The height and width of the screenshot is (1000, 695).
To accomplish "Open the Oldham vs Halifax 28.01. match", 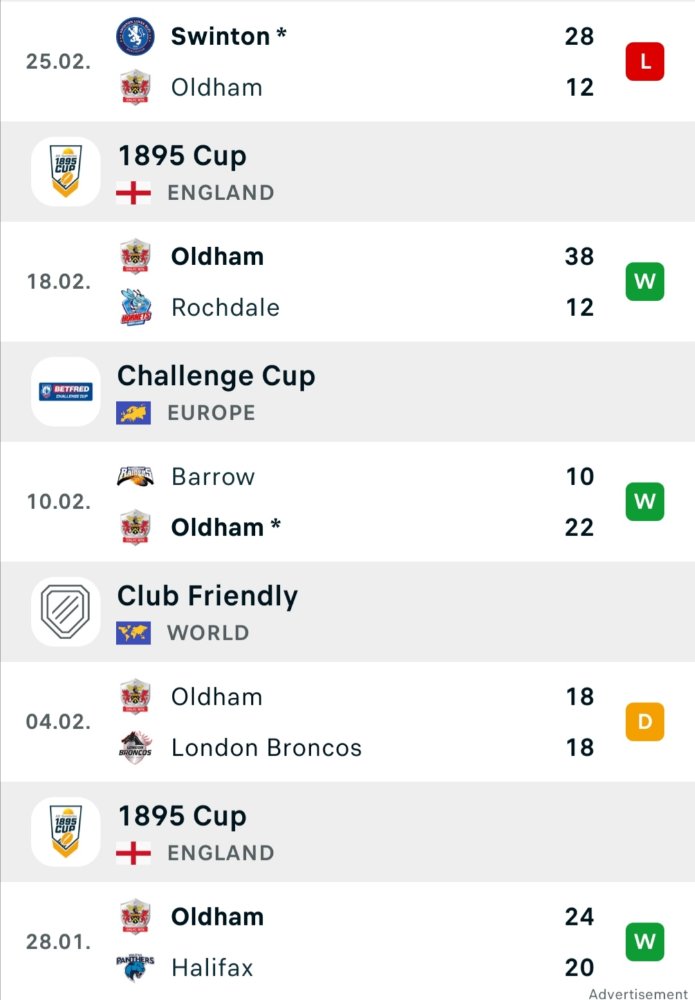I will pos(348,941).
